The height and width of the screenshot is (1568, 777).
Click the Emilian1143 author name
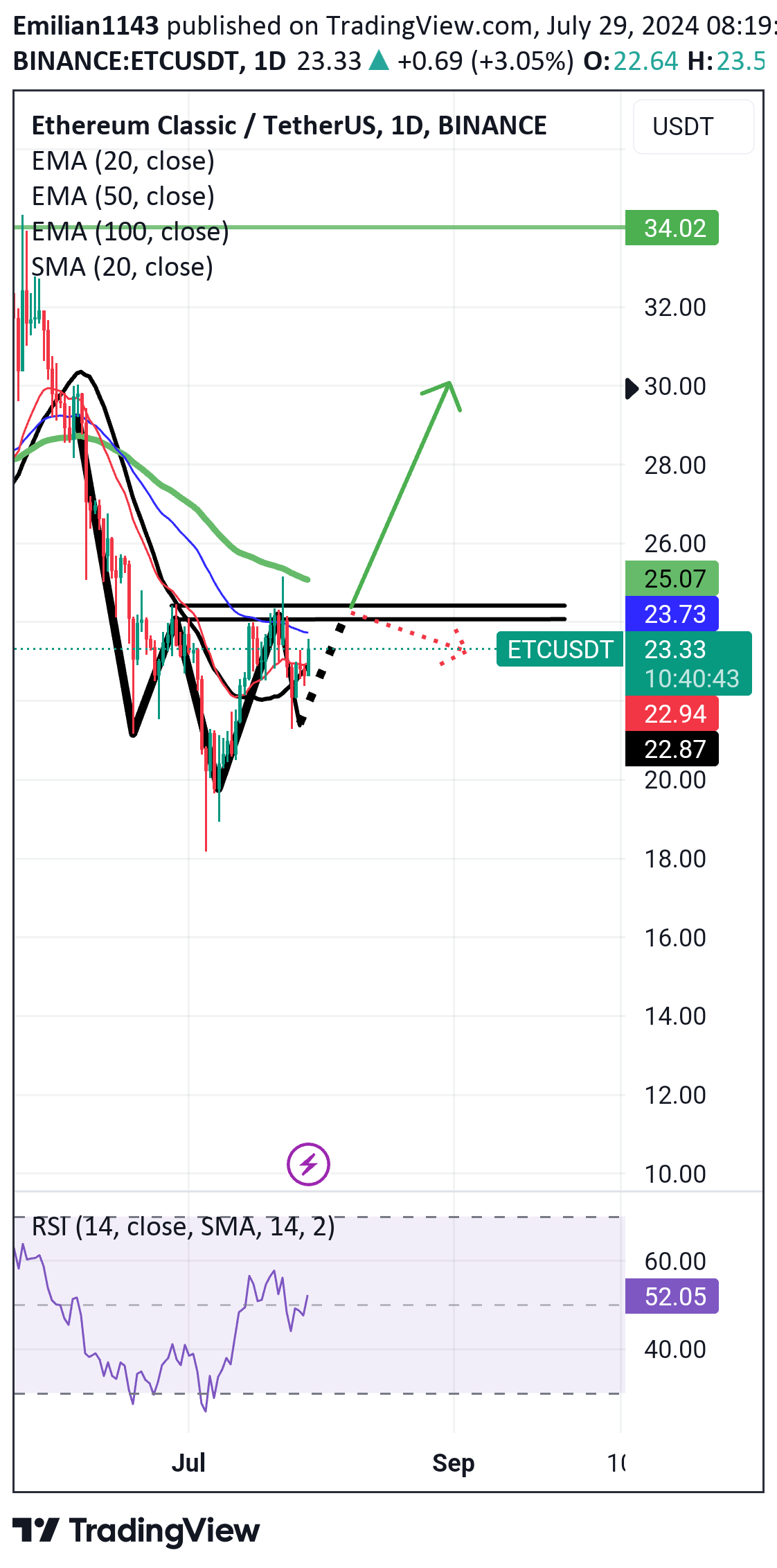[86, 26]
